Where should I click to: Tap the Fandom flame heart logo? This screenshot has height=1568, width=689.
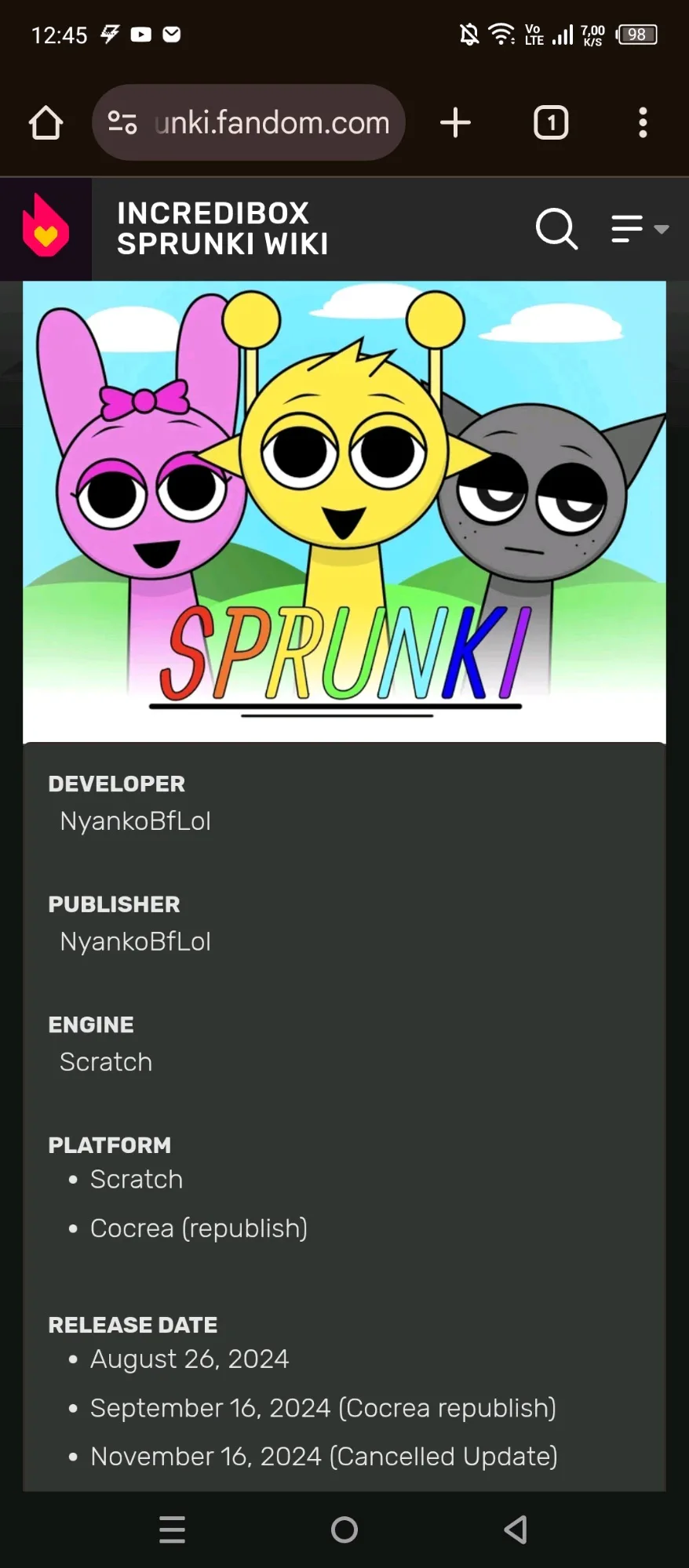point(46,228)
